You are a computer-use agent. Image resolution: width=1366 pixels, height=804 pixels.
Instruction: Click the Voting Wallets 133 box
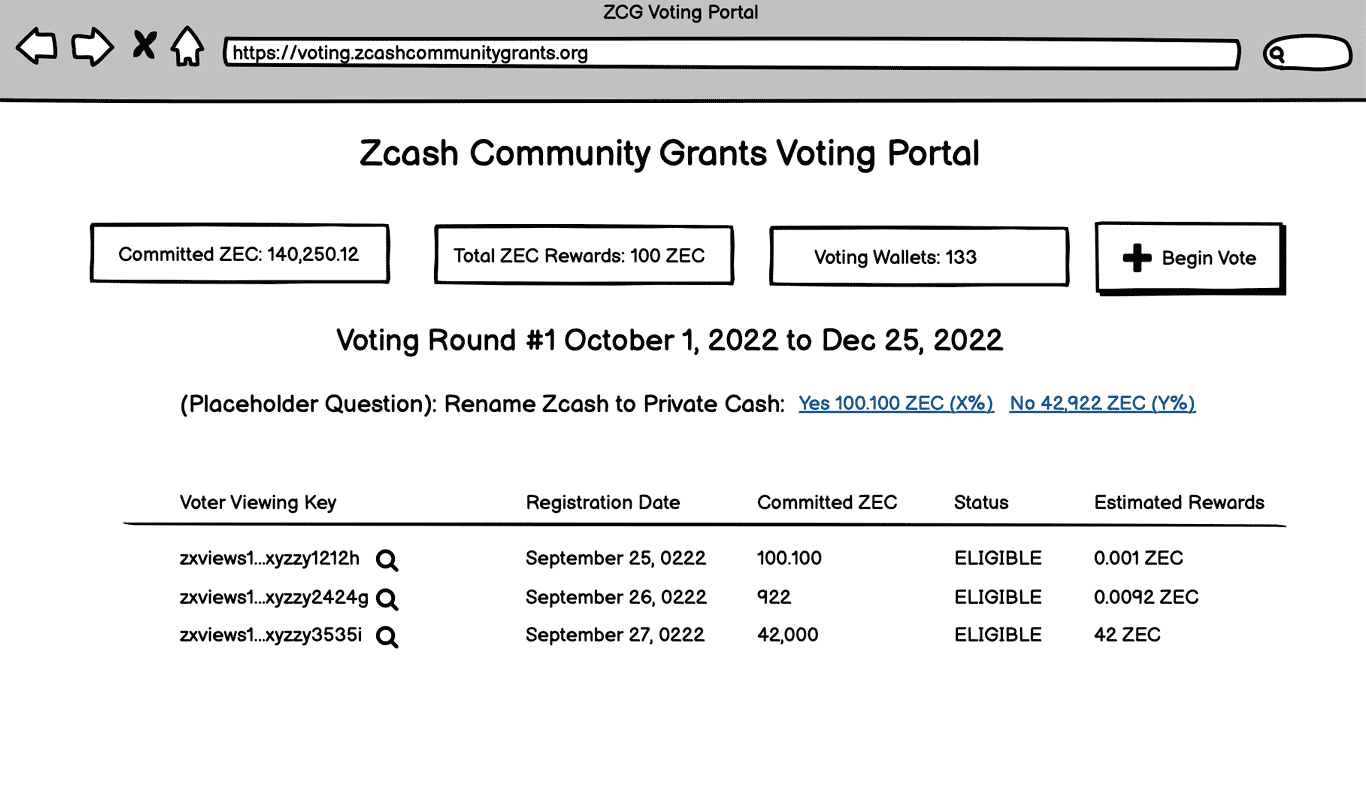(918, 257)
